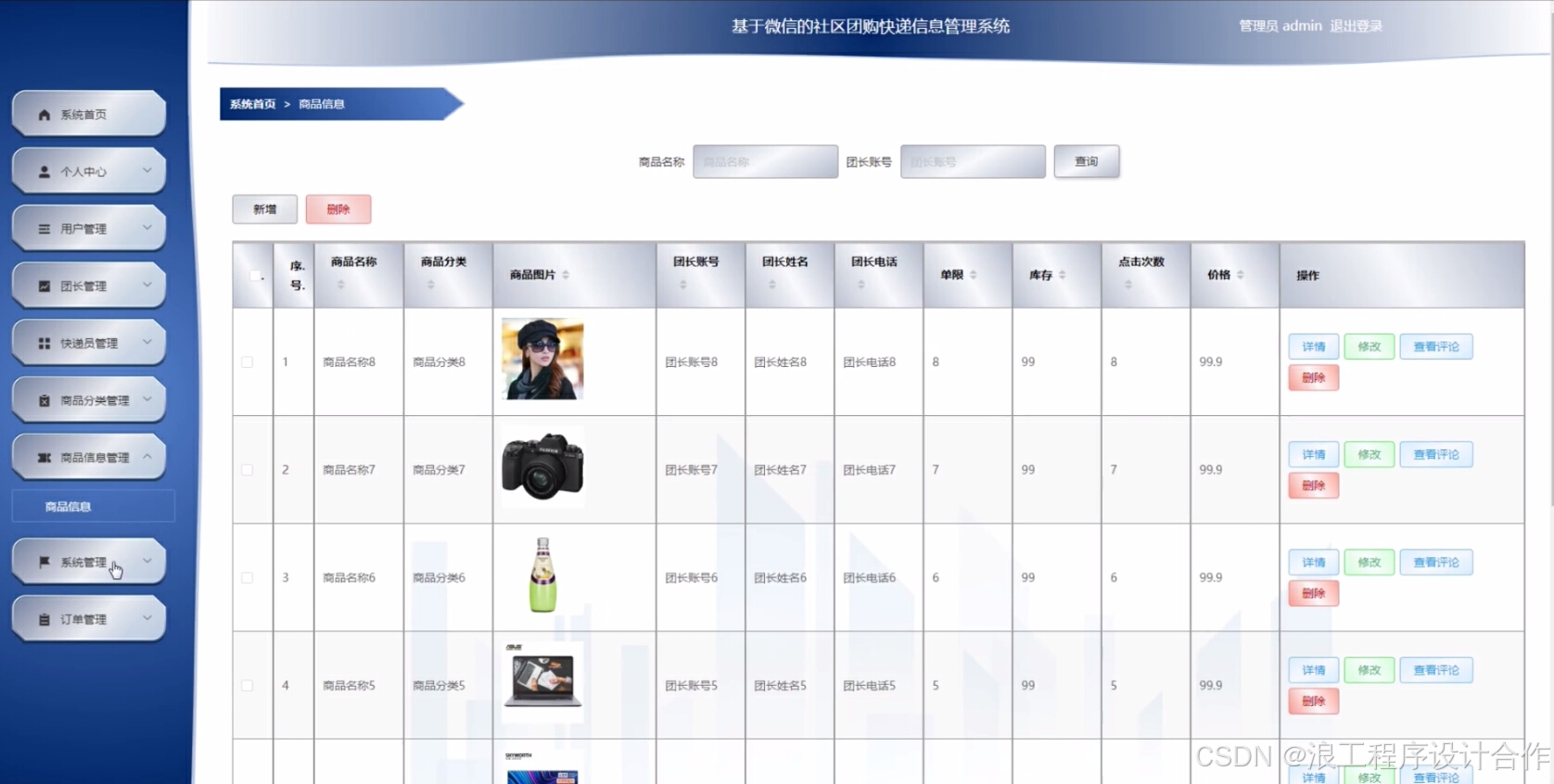The height and width of the screenshot is (784, 1554).
Task: Expand the 团长管理 menu chevron
Action: (x=146, y=285)
